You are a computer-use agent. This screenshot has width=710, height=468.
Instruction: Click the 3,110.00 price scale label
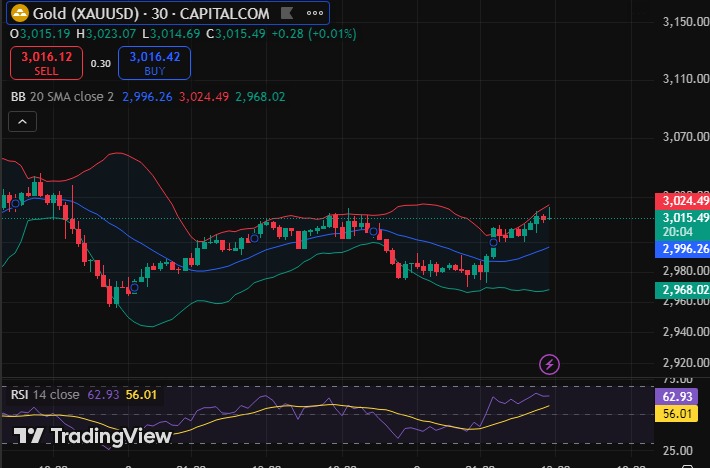point(686,79)
